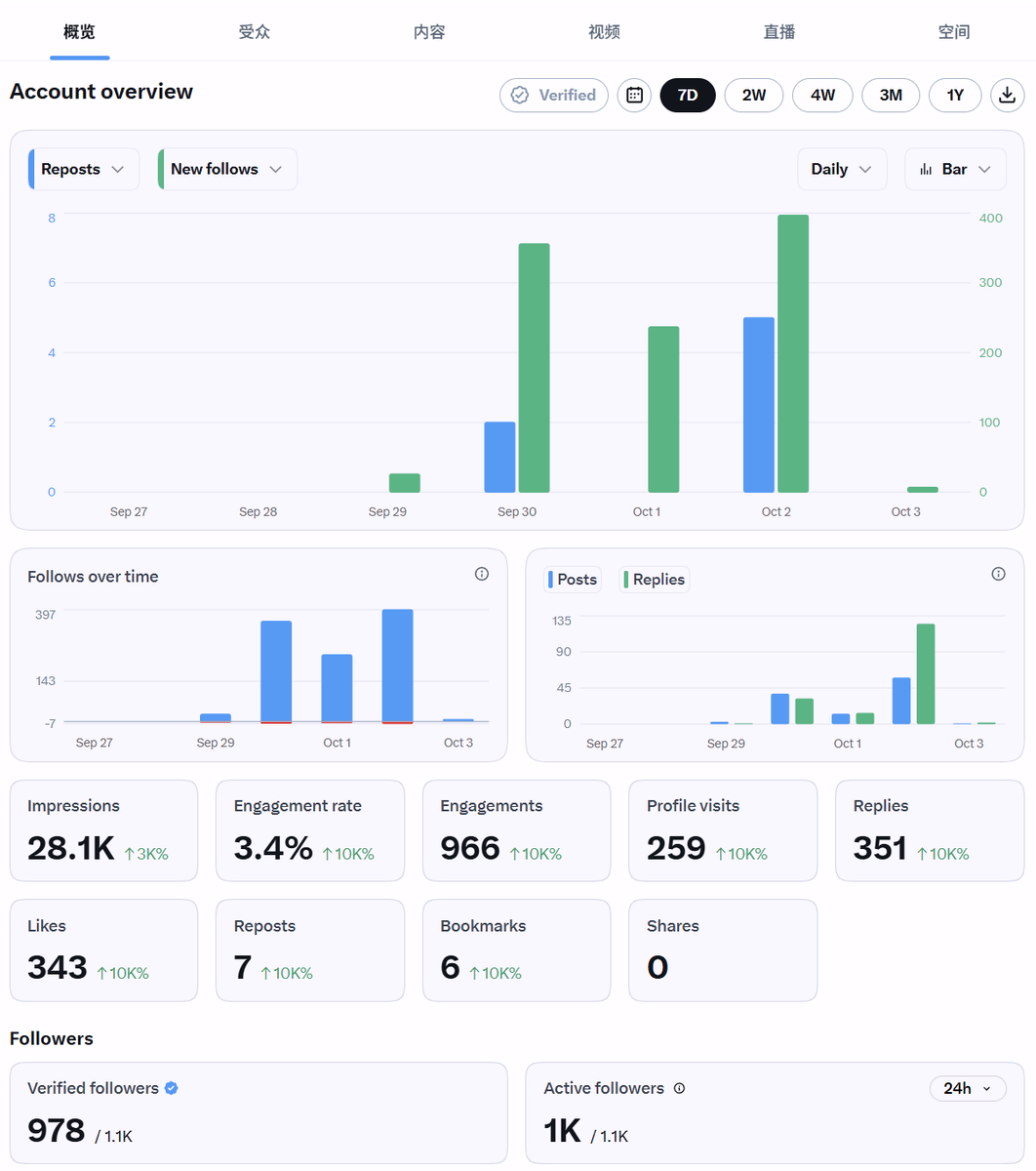Select the 7D time range
This screenshot has height=1171, width=1036.
click(x=688, y=95)
